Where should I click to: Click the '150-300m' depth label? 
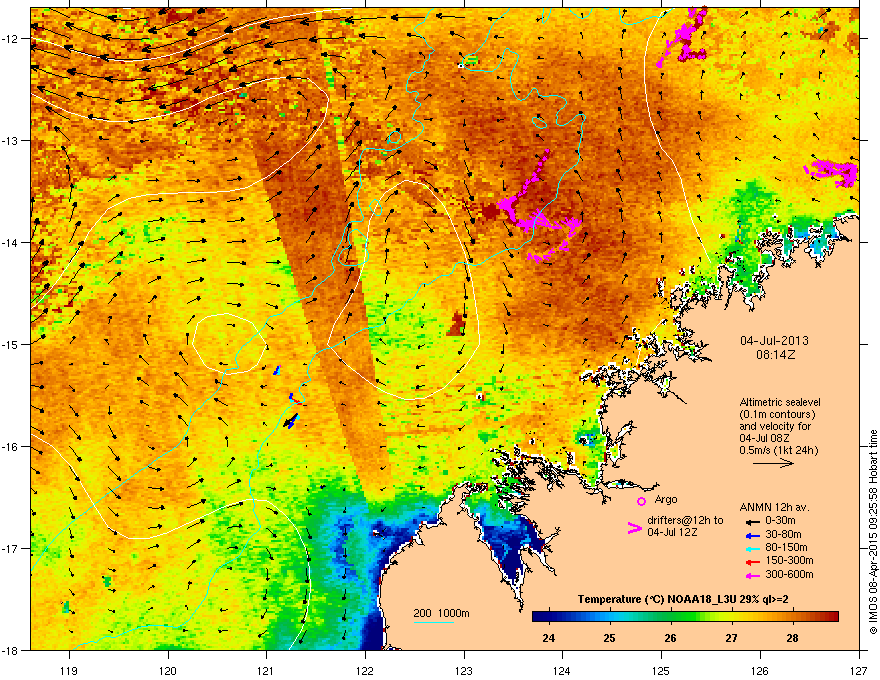pos(789,561)
